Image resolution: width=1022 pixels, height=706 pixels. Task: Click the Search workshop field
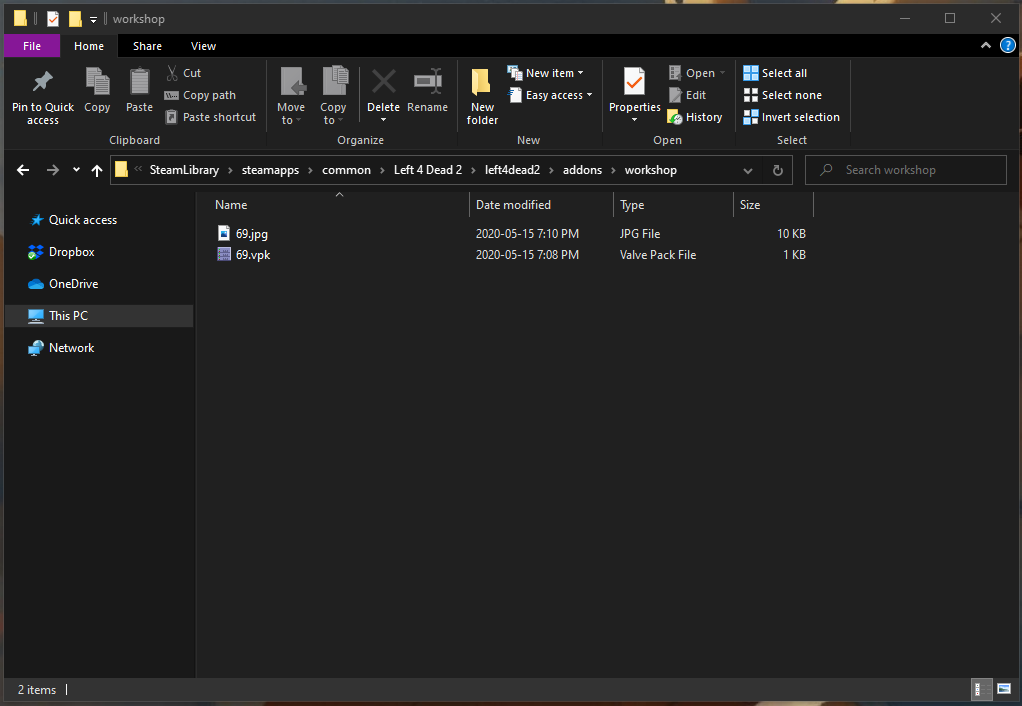[906, 170]
